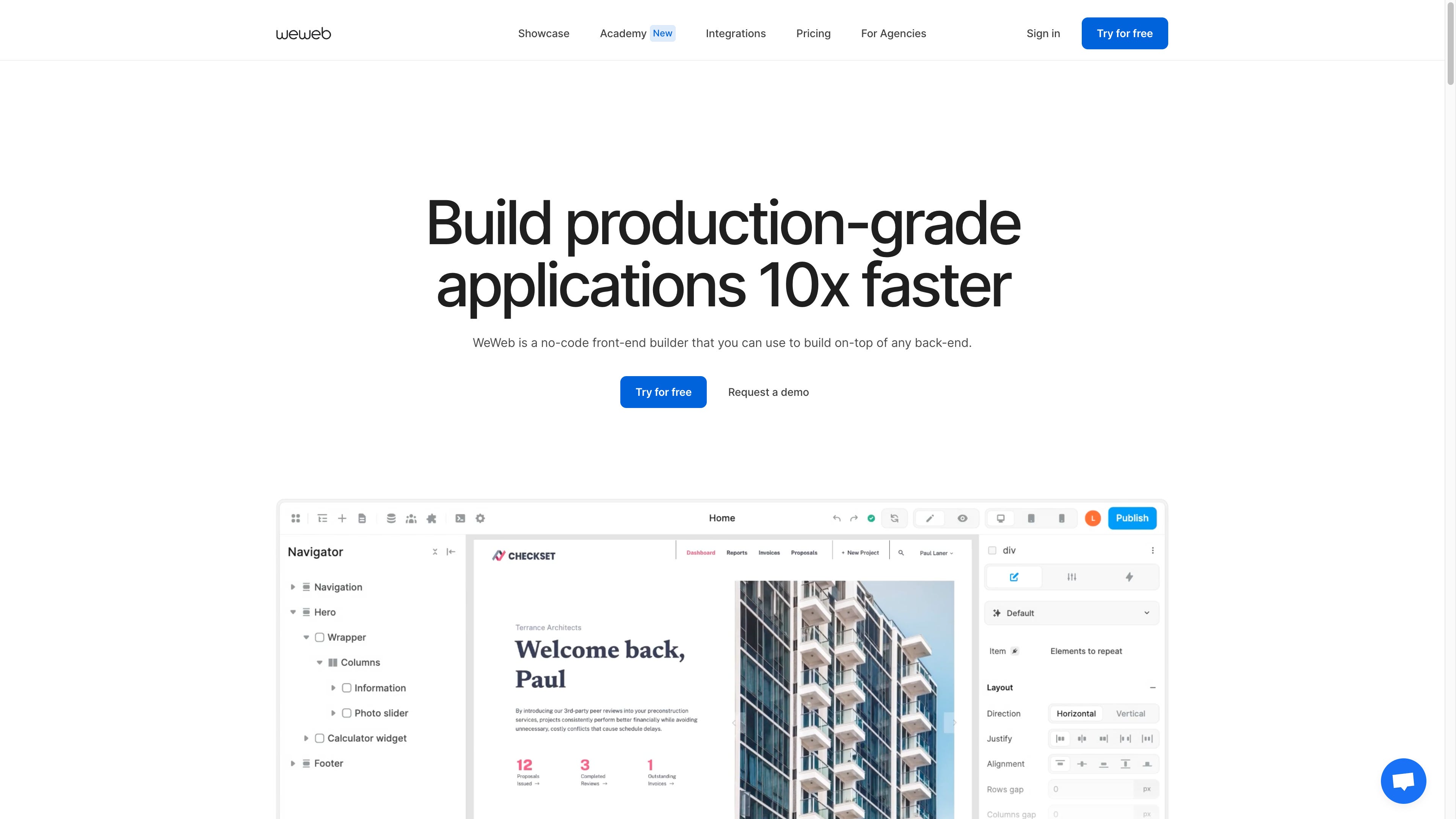
Task: Select justify start icon
Action: pos(1061,739)
